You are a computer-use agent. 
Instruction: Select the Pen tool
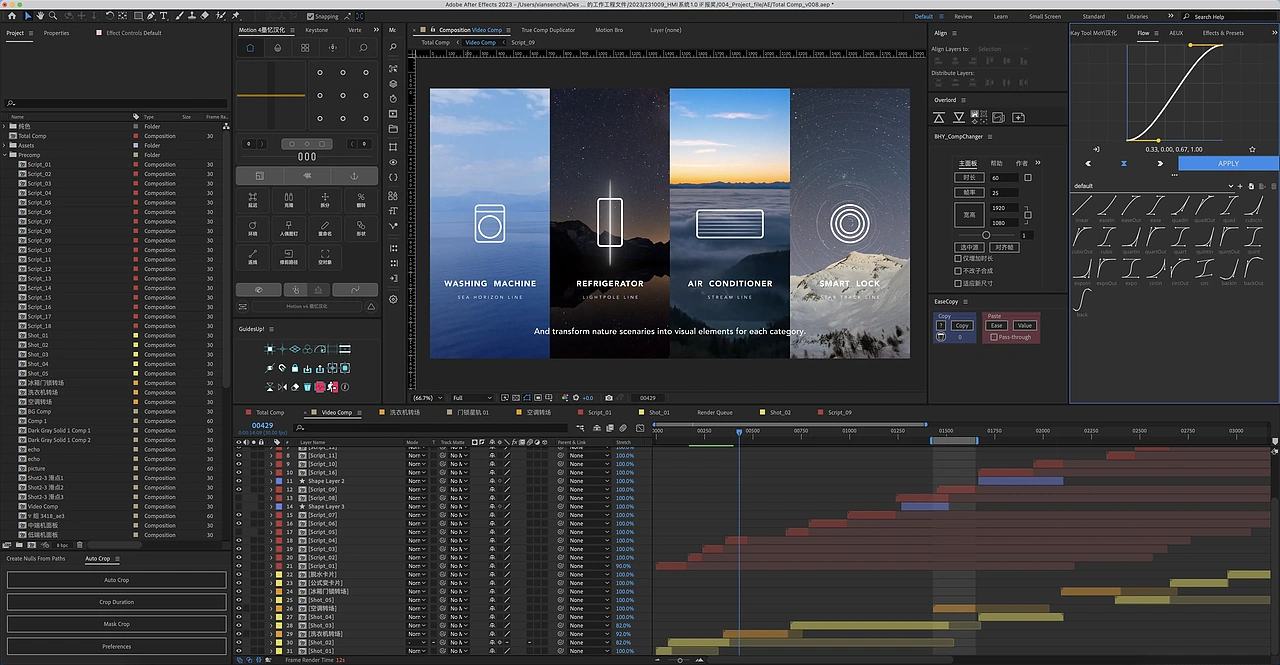(x=148, y=16)
